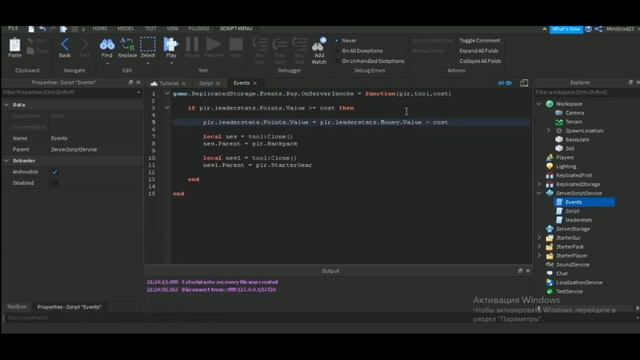This screenshot has height=360, width=640.
Task: Fold the function at code line 1
Action: point(167,93)
